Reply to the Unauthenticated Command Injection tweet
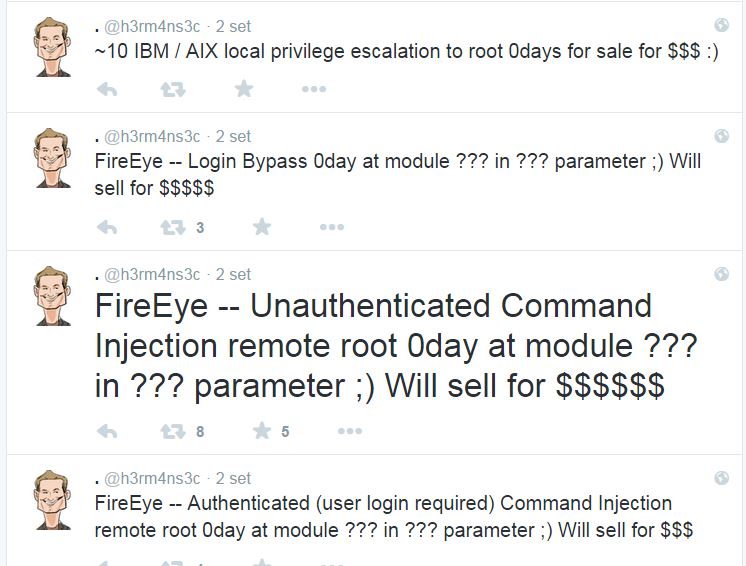 (107, 431)
